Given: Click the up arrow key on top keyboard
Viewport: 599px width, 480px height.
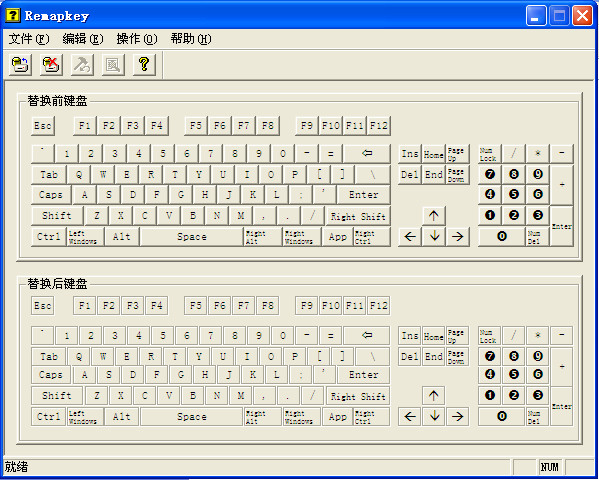Looking at the screenshot, I should [x=434, y=216].
